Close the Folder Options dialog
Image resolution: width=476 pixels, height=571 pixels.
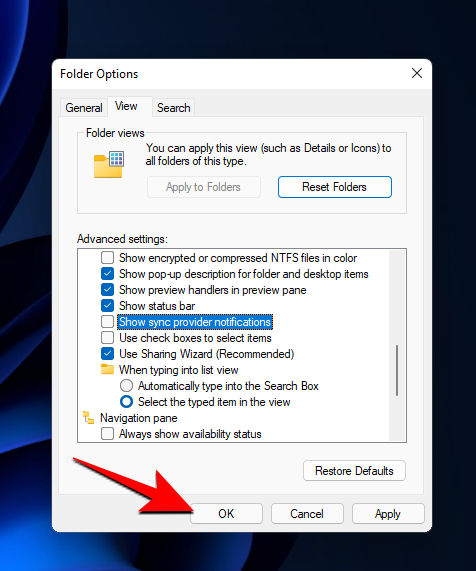(417, 73)
